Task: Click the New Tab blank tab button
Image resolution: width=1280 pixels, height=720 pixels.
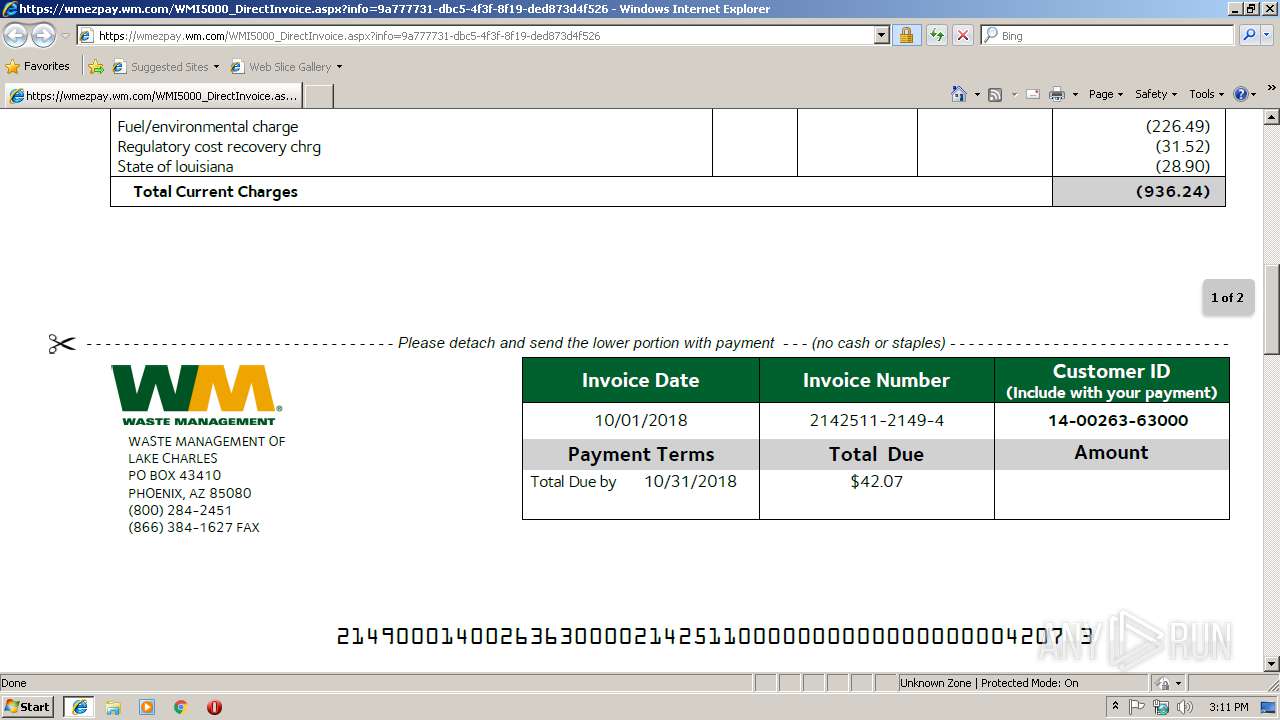Action: pos(318,96)
